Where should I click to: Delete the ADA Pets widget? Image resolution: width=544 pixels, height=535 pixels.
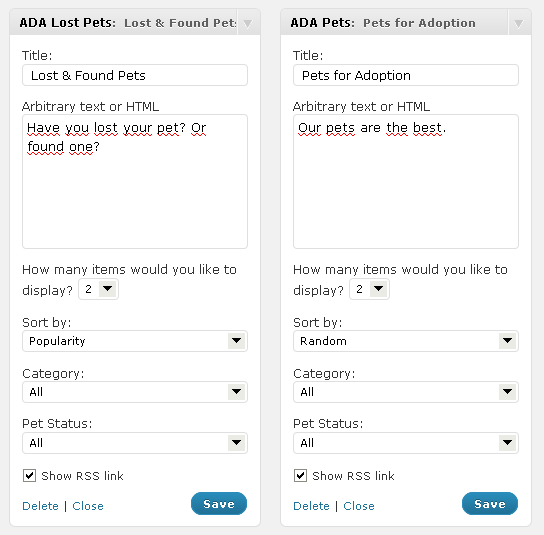pyautogui.click(x=311, y=506)
